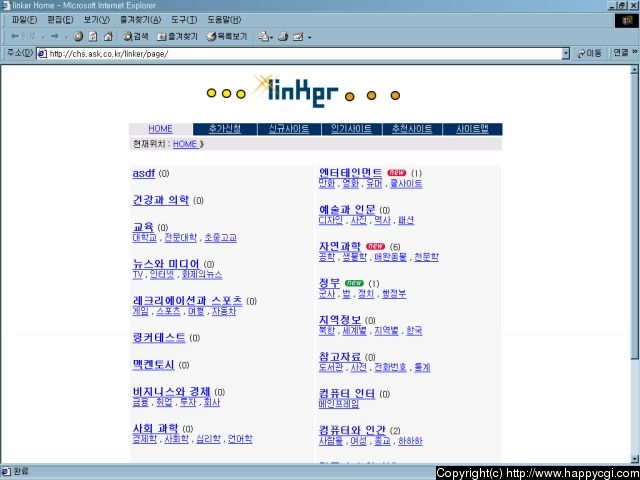The height and width of the screenshot is (480, 640).
Task: Click the 전문대학 subcategory link
Action: [x=180, y=238]
